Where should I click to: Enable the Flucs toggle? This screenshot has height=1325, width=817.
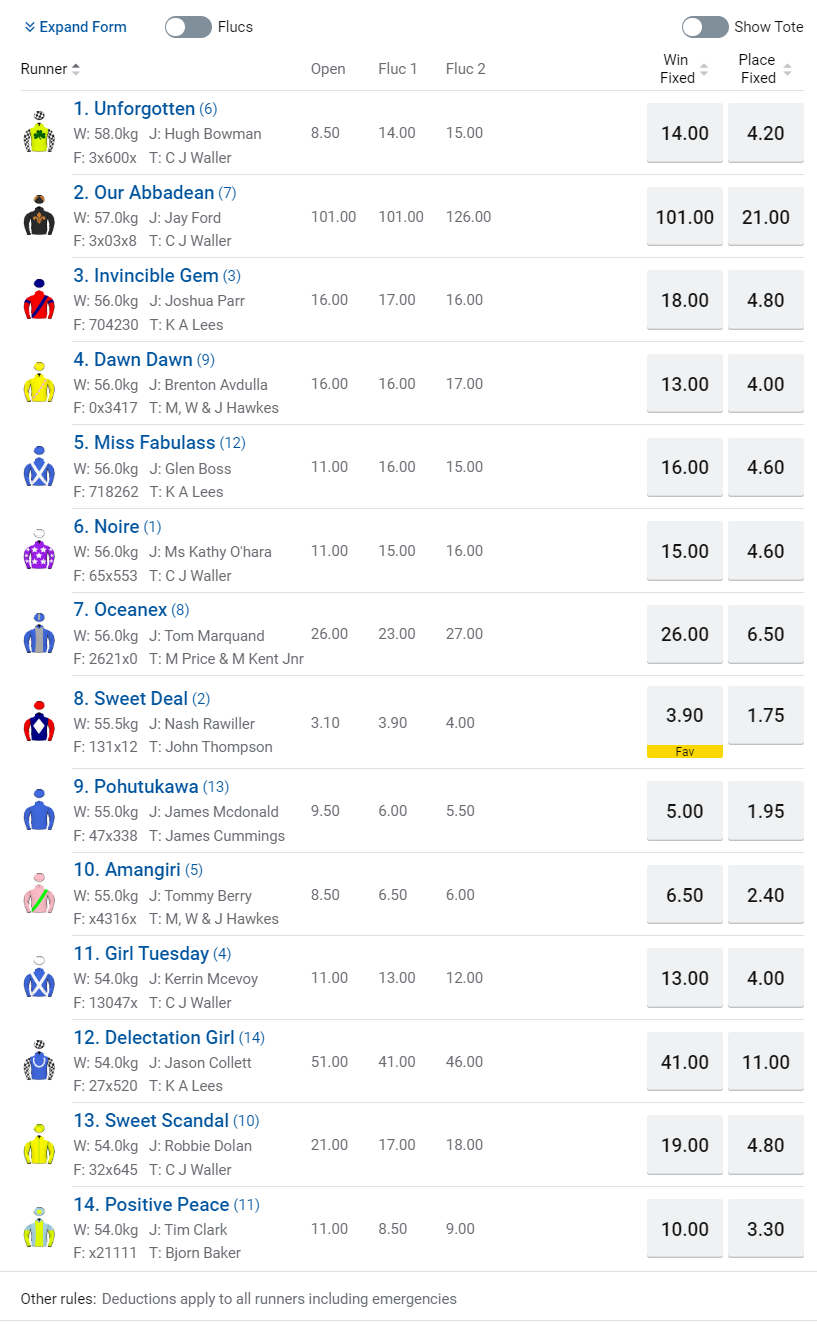tap(188, 27)
